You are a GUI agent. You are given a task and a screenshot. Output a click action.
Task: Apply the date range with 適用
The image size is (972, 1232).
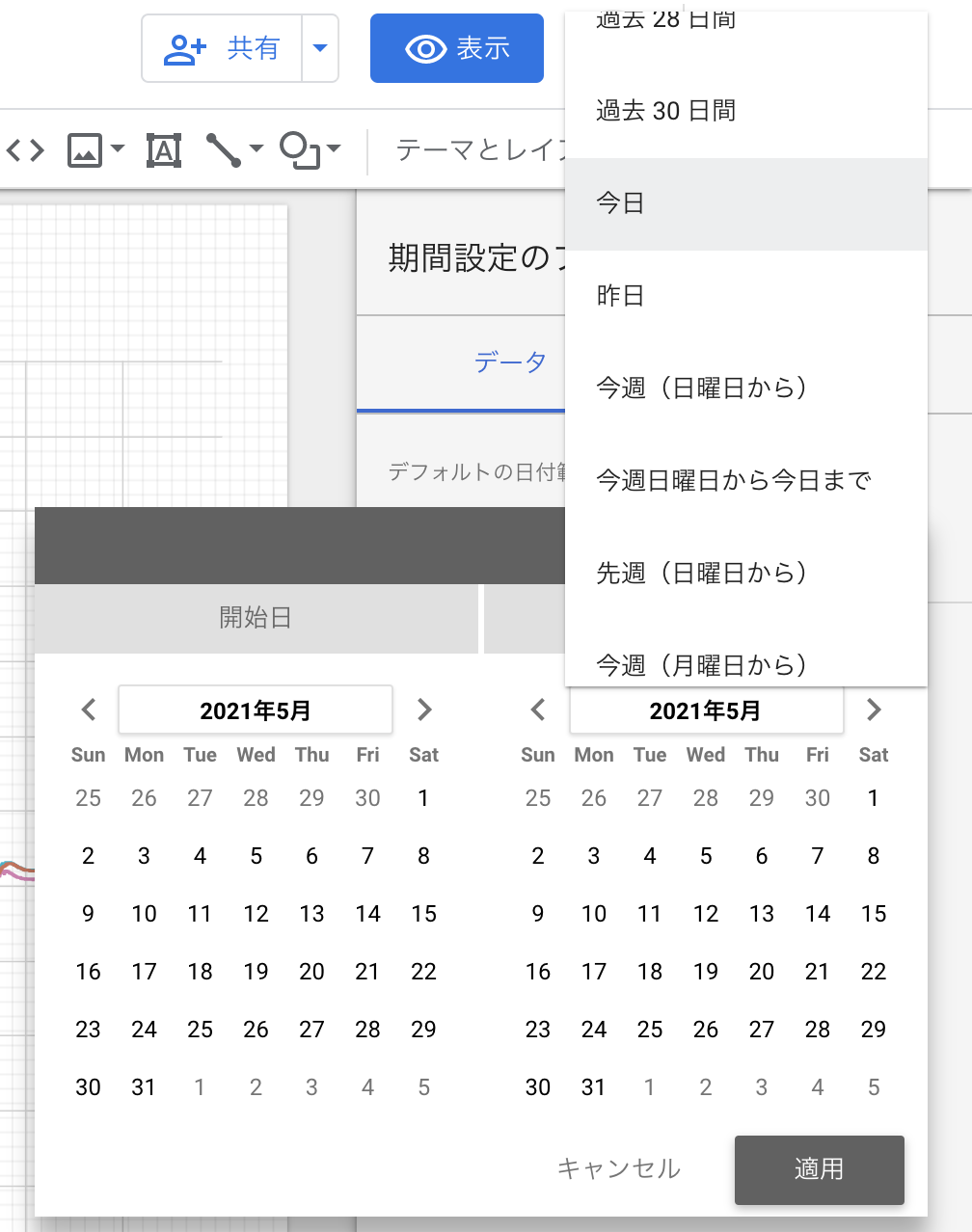(x=819, y=1169)
